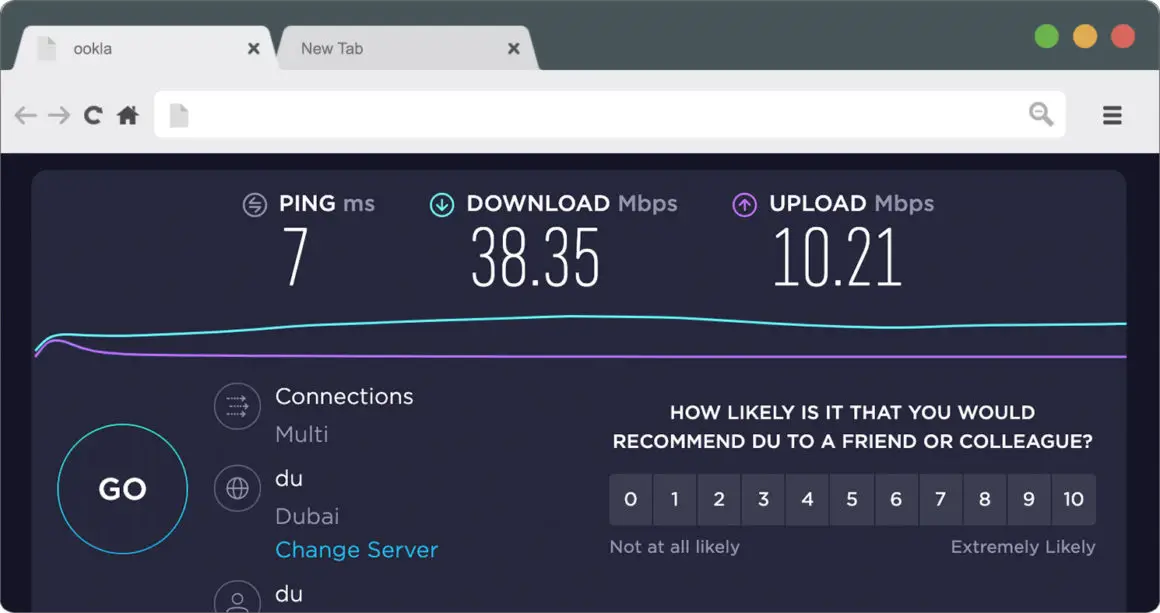This screenshot has height=613, width=1160.
Task: Select rating 0 Not at all likely
Action: [x=630, y=500]
